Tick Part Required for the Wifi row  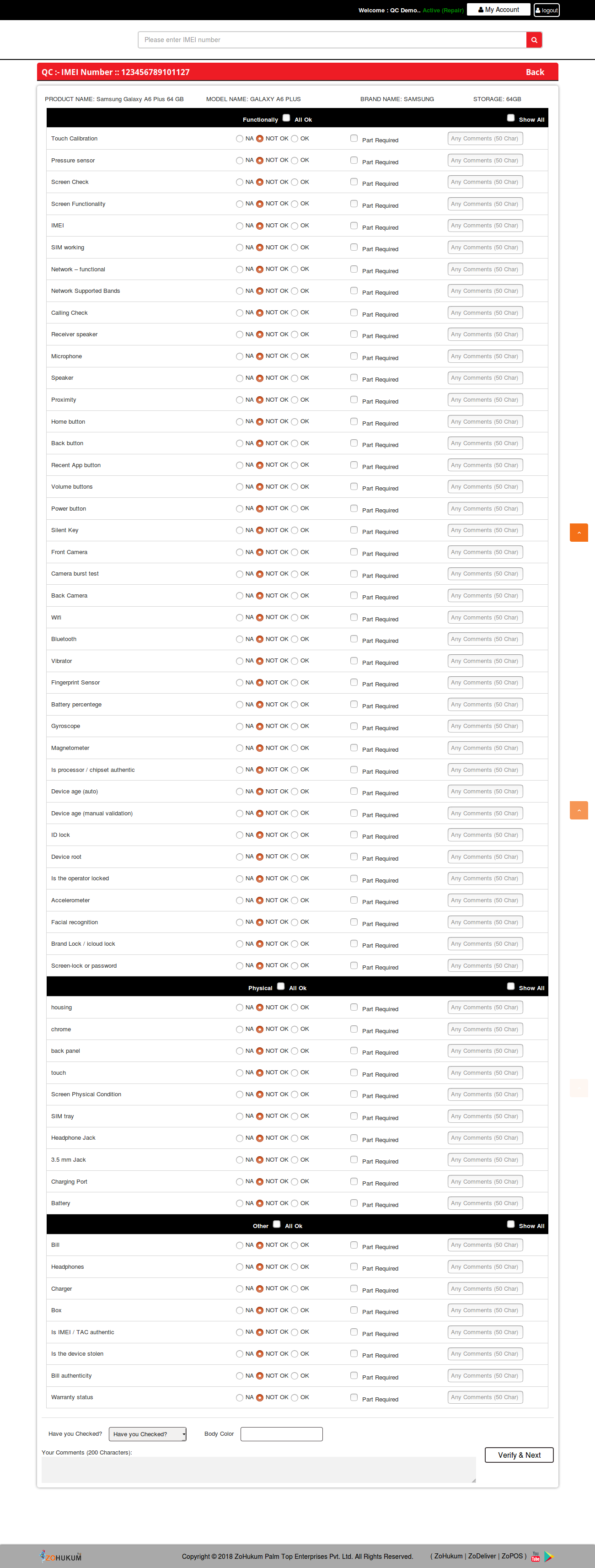tap(354, 617)
